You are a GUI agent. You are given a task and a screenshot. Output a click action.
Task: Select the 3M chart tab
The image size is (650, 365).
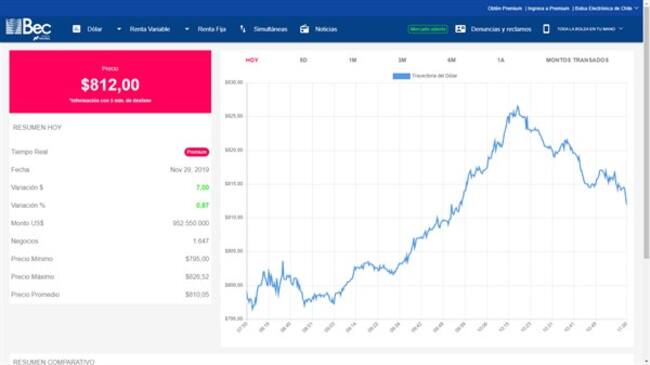[x=402, y=60]
